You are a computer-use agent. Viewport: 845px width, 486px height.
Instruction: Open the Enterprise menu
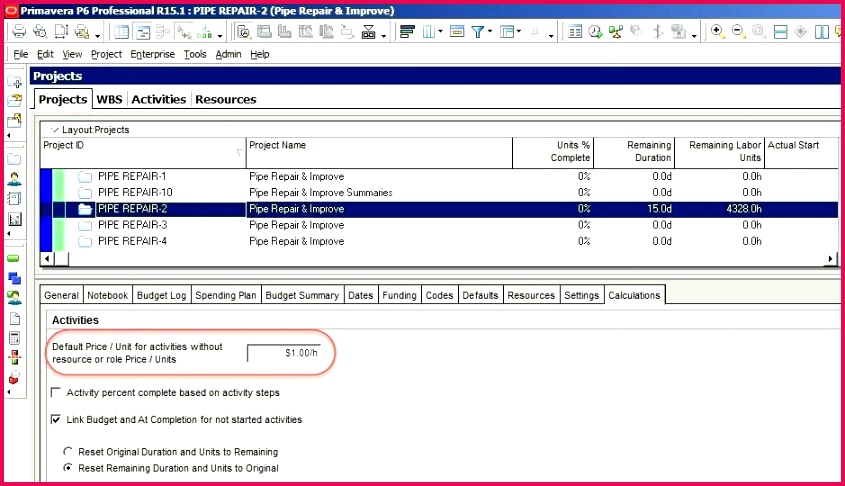153,54
